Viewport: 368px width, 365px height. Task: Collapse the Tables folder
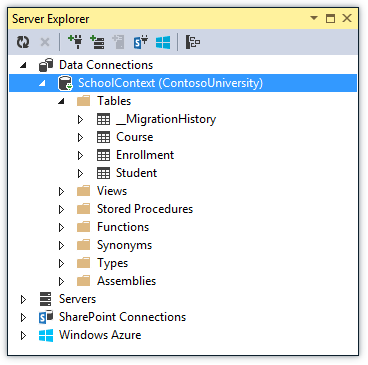[61, 101]
